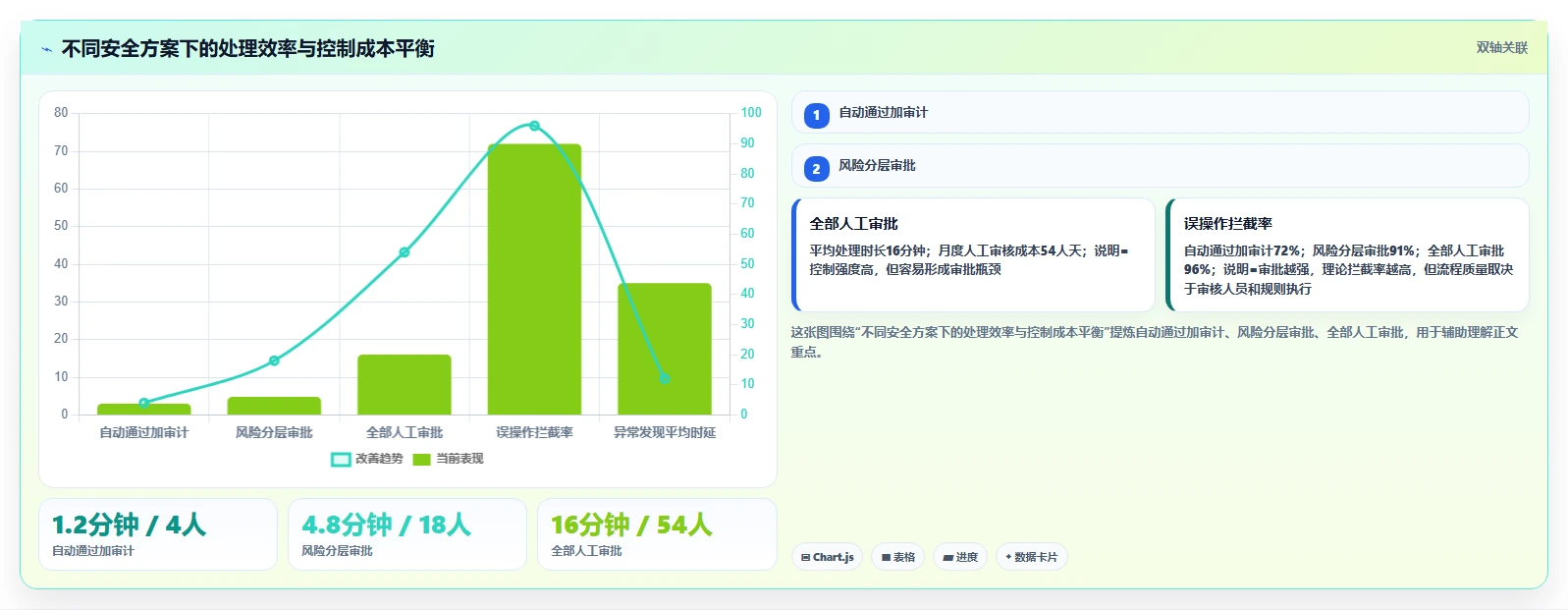Click trend line point above 风险分层审批 bar
Viewport: 1568px width, 610px height.
274,360
